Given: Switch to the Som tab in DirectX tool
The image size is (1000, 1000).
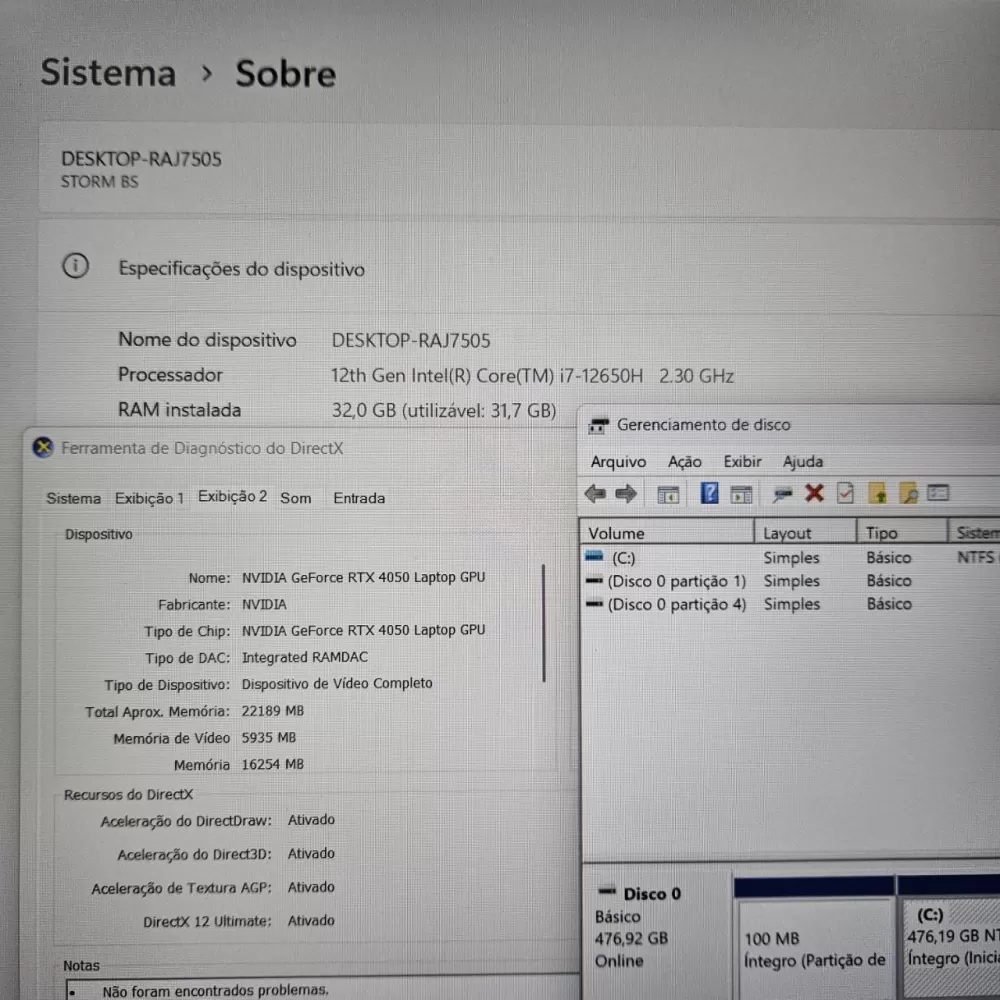Looking at the screenshot, I should click(296, 498).
